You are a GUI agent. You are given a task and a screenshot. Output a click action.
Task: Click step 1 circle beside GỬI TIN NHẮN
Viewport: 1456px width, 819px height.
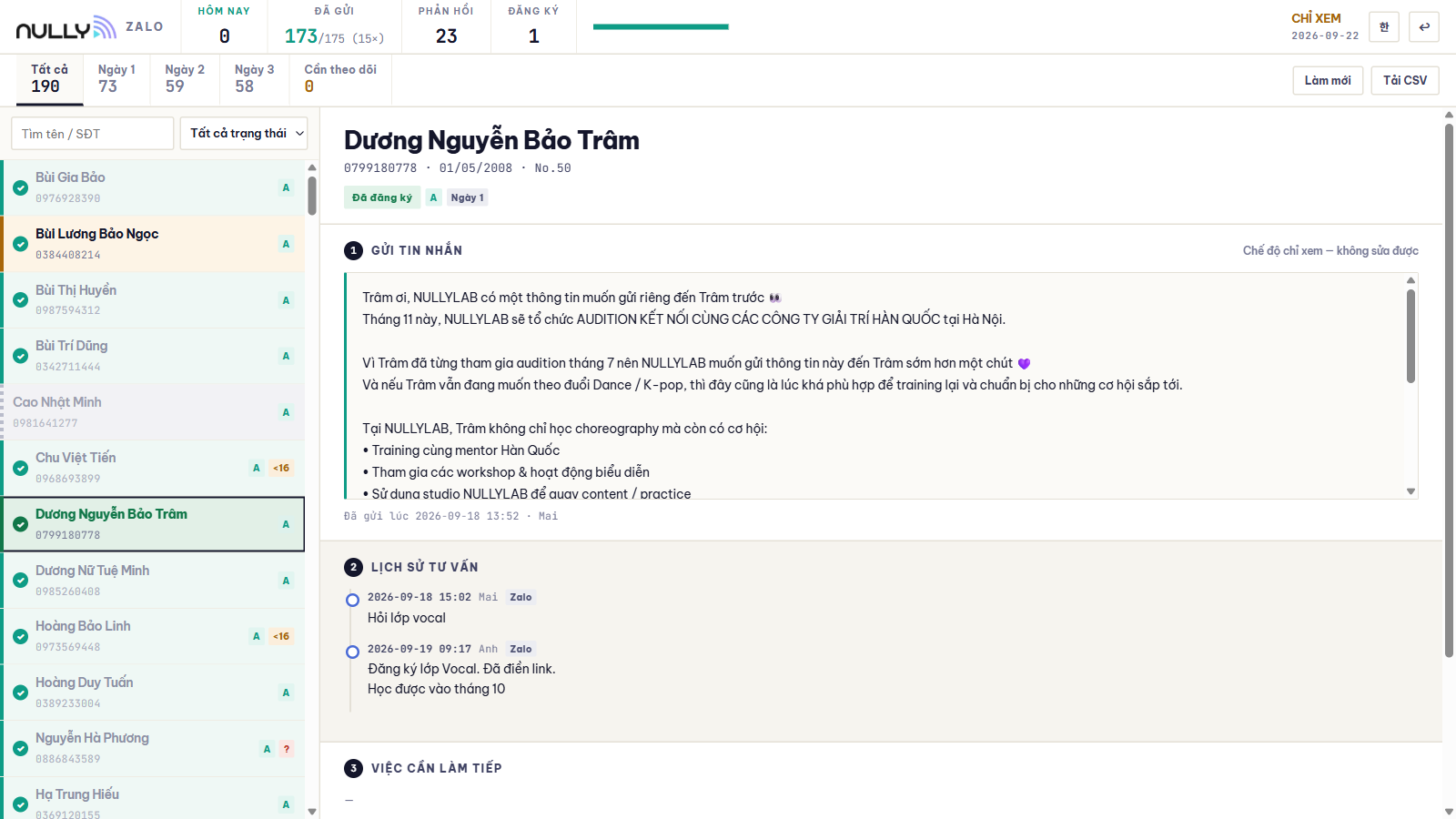click(353, 250)
